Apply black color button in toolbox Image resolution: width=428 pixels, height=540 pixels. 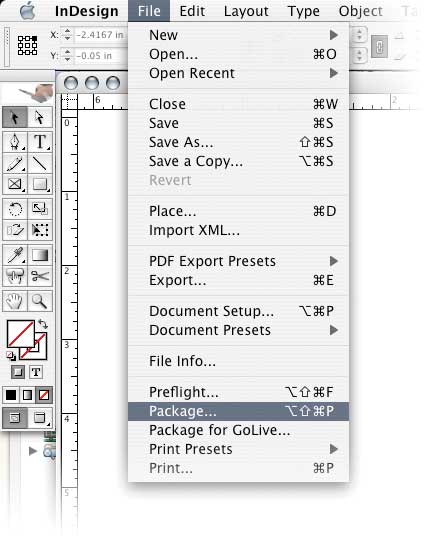pyautogui.click(x=11, y=395)
